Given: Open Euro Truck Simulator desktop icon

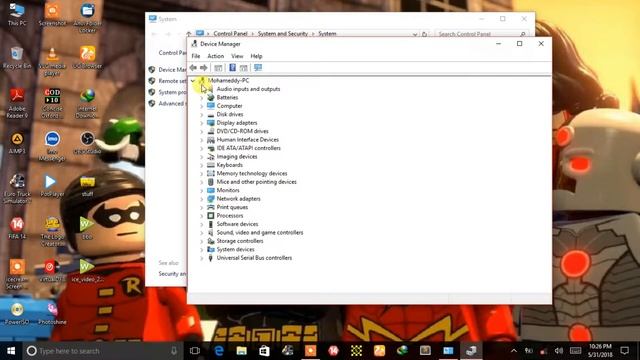Looking at the screenshot, I should [x=17, y=189].
